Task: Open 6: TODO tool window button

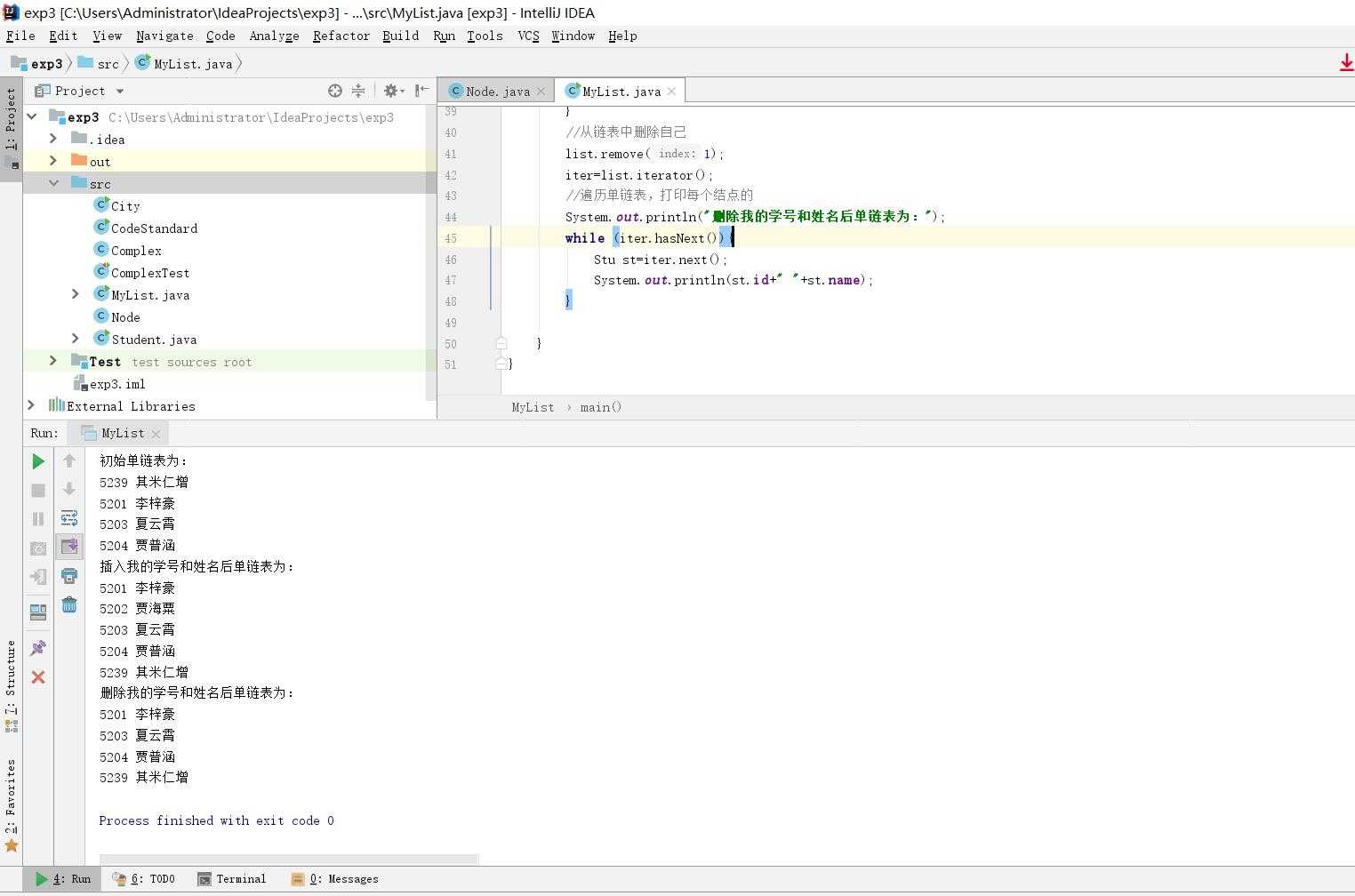Action: [144, 878]
